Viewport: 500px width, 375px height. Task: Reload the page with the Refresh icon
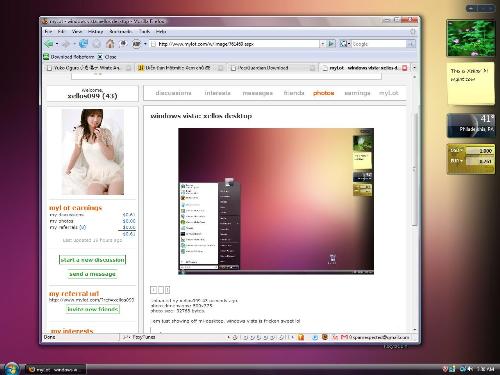(83, 43)
